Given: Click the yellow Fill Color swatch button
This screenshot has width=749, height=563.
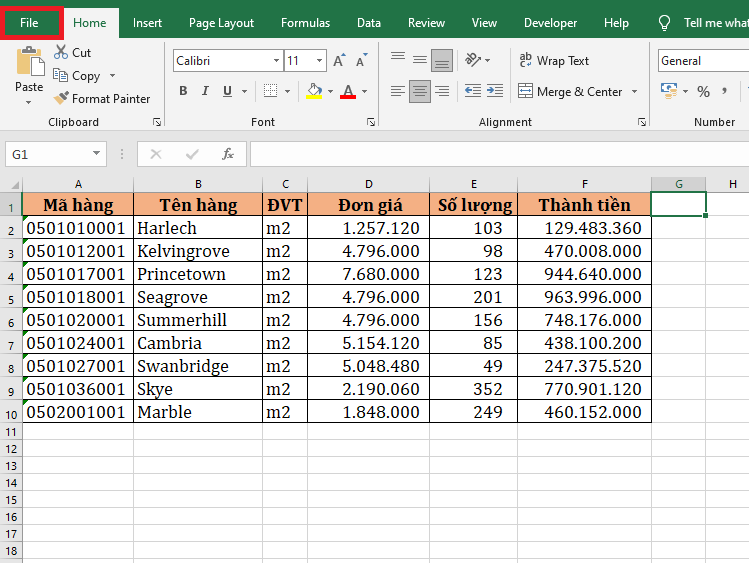Looking at the screenshot, I should coord(315,92).
